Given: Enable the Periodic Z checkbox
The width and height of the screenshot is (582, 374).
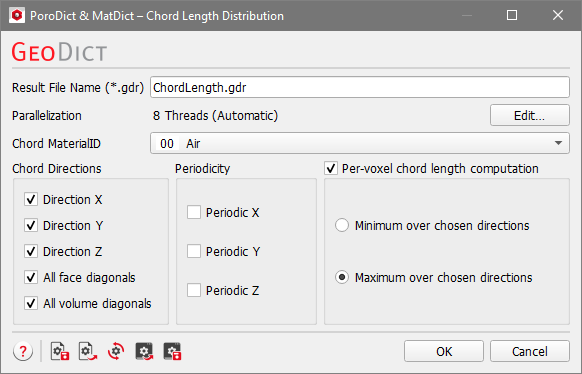Looking at the screenshot, I should 194,290.
